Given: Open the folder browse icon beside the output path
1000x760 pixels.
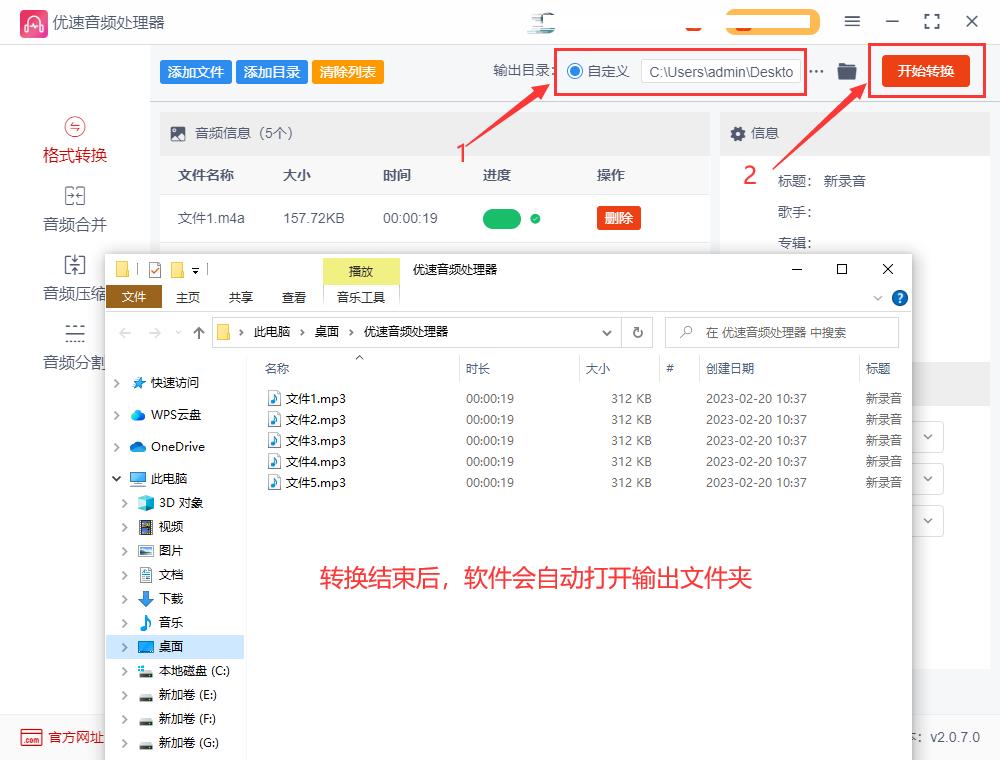Looking at the screenshot, I should [x=846, y=71].
